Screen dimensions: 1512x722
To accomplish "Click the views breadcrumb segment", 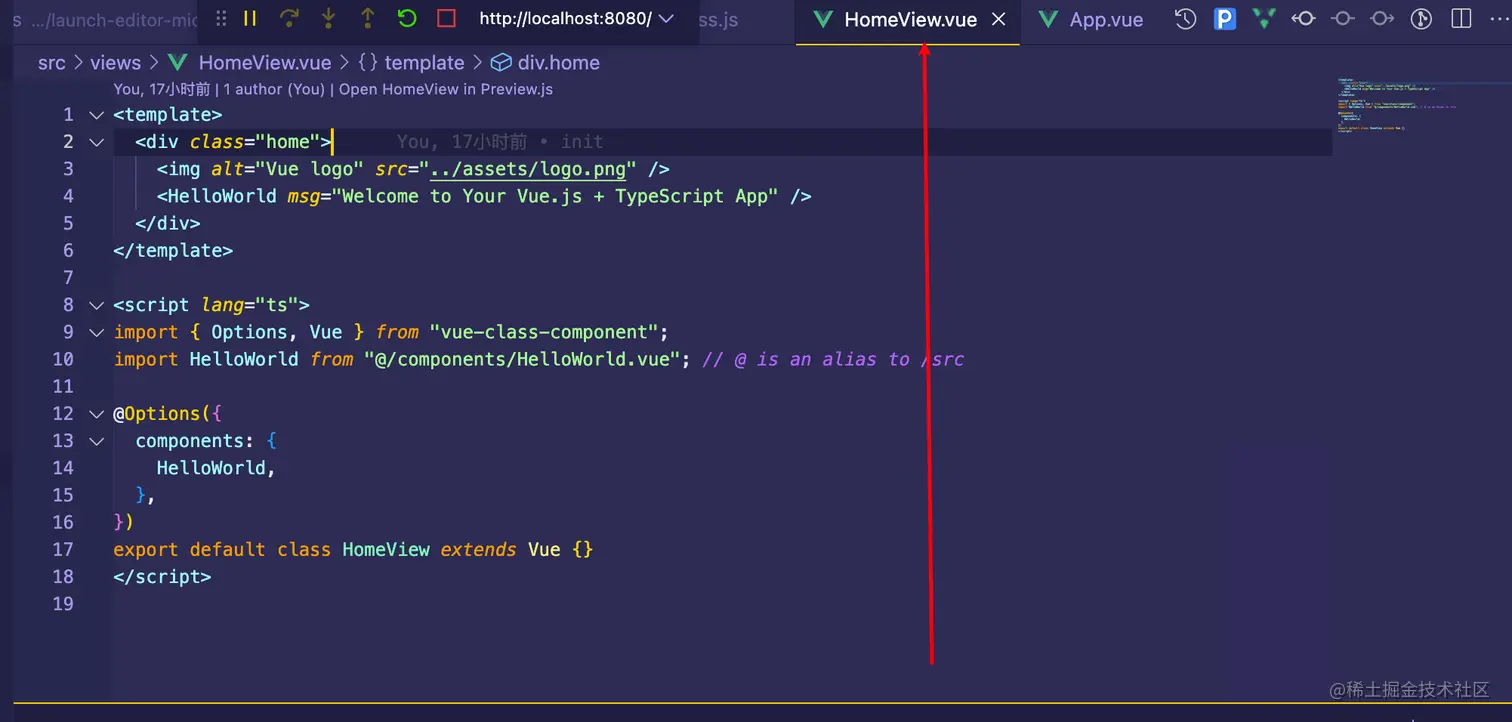I will click(115, 63).
